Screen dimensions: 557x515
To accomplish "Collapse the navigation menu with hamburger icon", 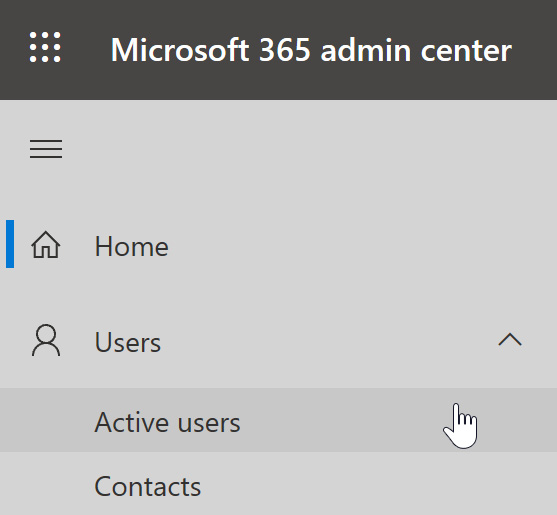I will click(x=46, y=149).
